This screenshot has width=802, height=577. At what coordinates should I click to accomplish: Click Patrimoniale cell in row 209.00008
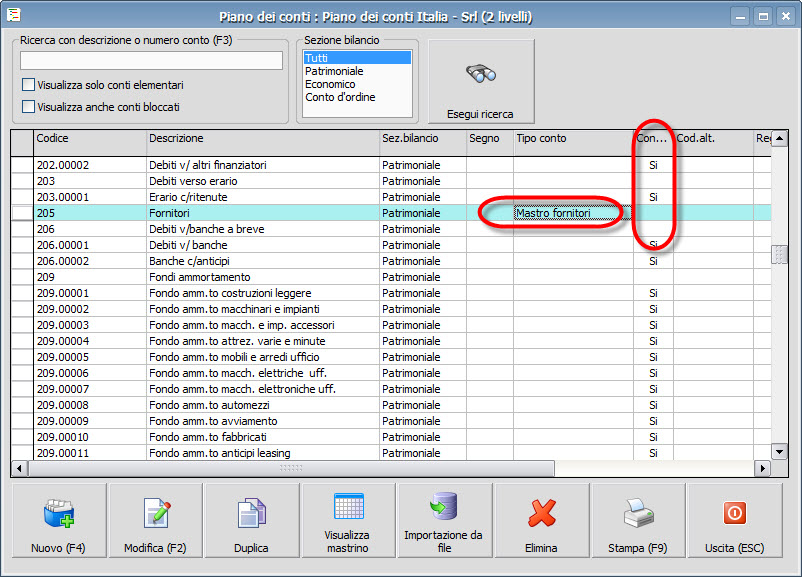point(422,405)
